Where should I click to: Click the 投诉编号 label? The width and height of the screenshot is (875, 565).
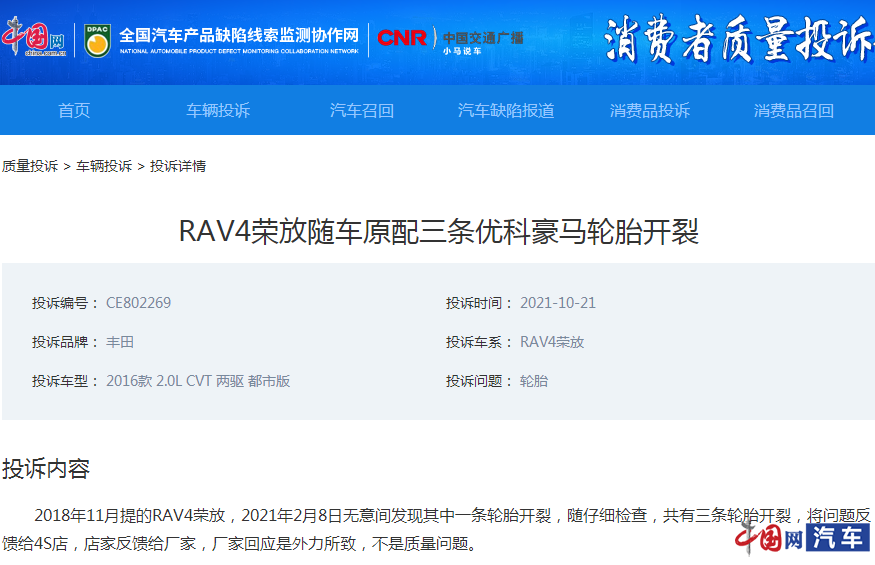[64, 303]
